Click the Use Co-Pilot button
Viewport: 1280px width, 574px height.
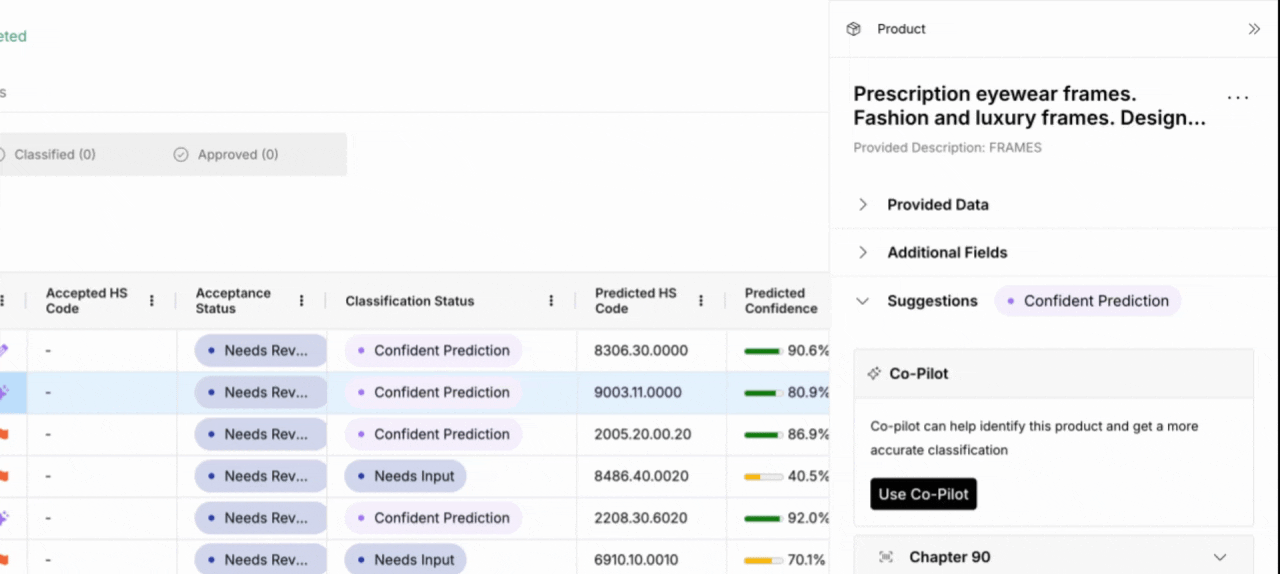point(923,494)
